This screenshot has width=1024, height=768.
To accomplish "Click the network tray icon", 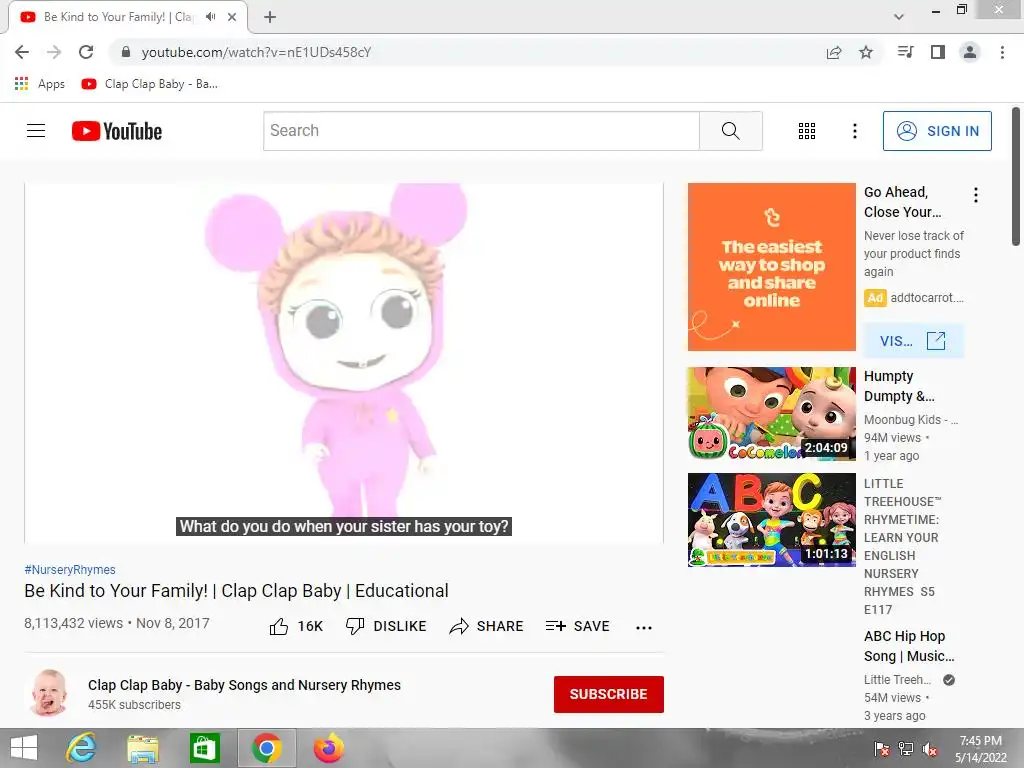I will (x=906, y=749).
